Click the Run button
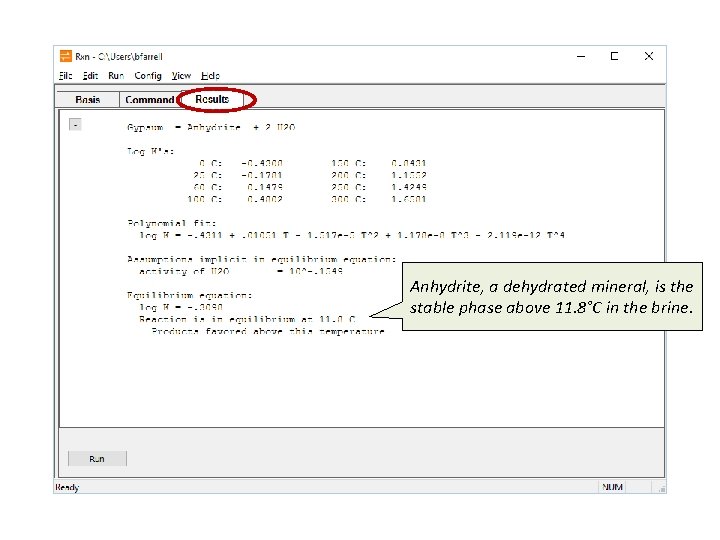Image resolution: width=720 pixels, height=540 pixels. coord(97,459)
